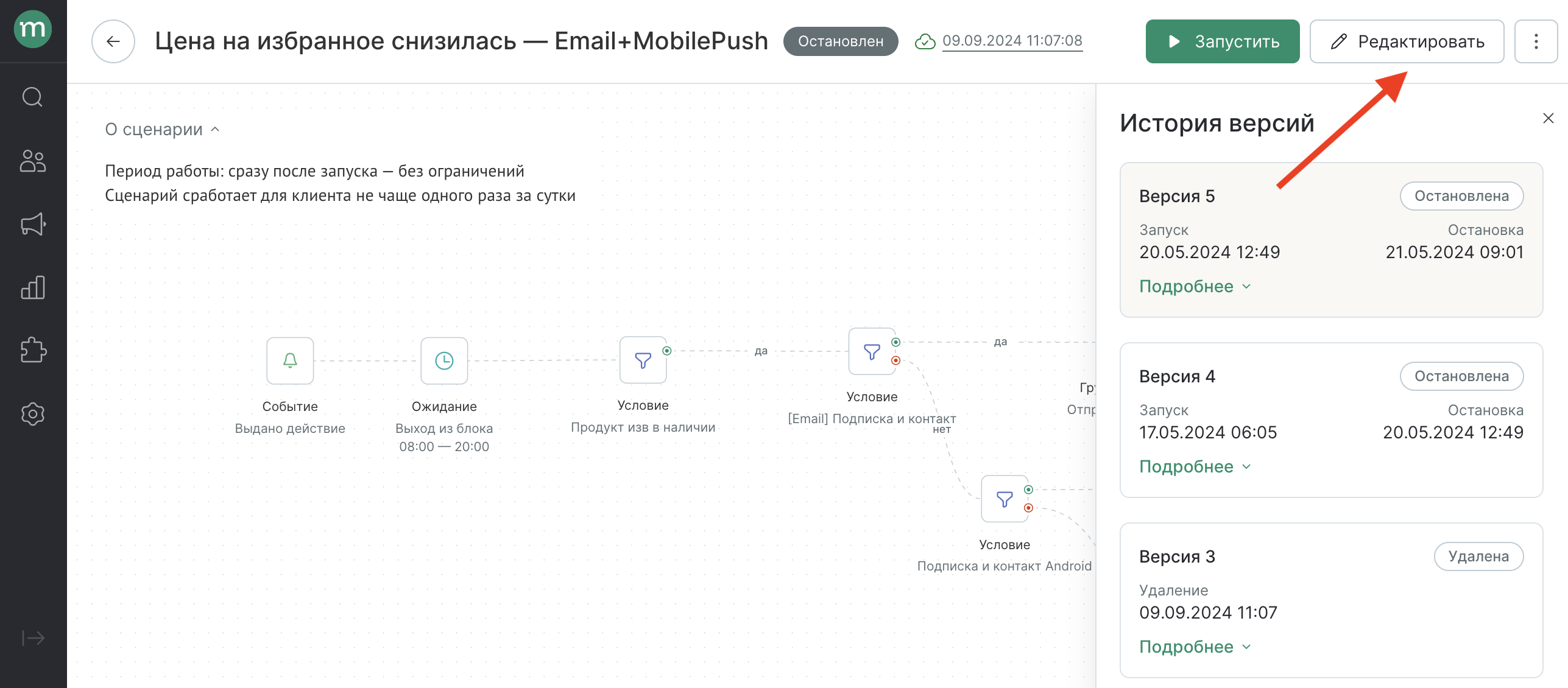
Task: Click the red output of Android condition
Action: point(1028,508)
